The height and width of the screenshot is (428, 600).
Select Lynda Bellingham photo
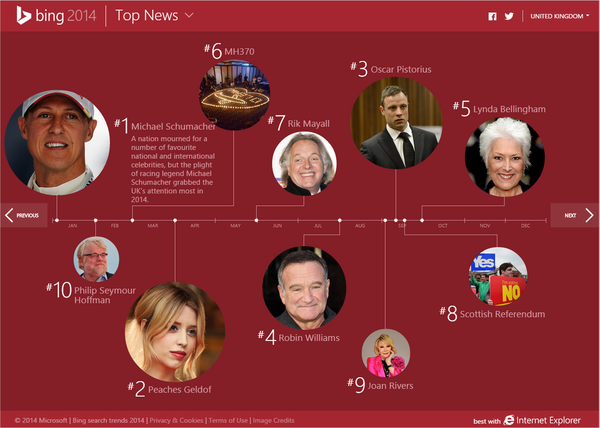(x=505, y=157)
